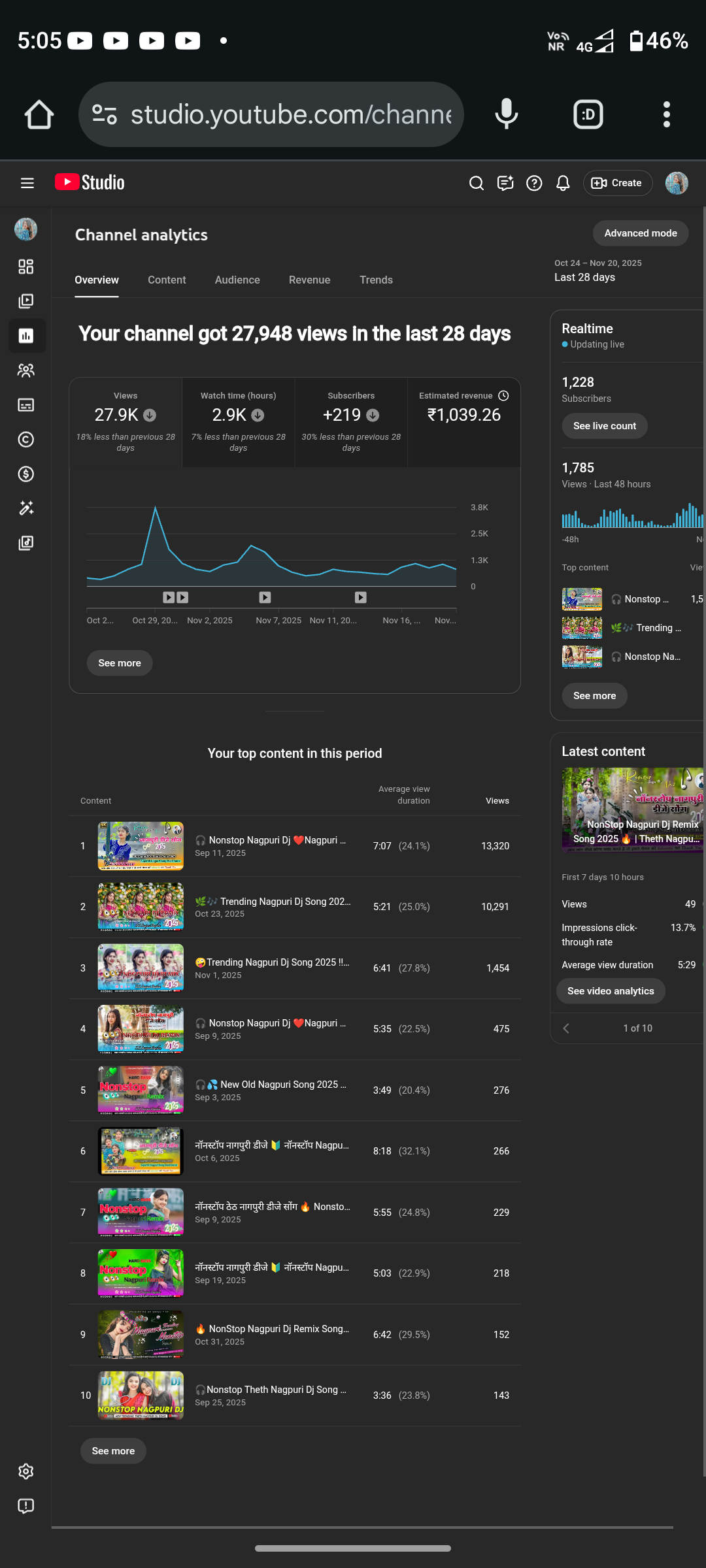Open Earn dollar icon in sidebar

26,474
